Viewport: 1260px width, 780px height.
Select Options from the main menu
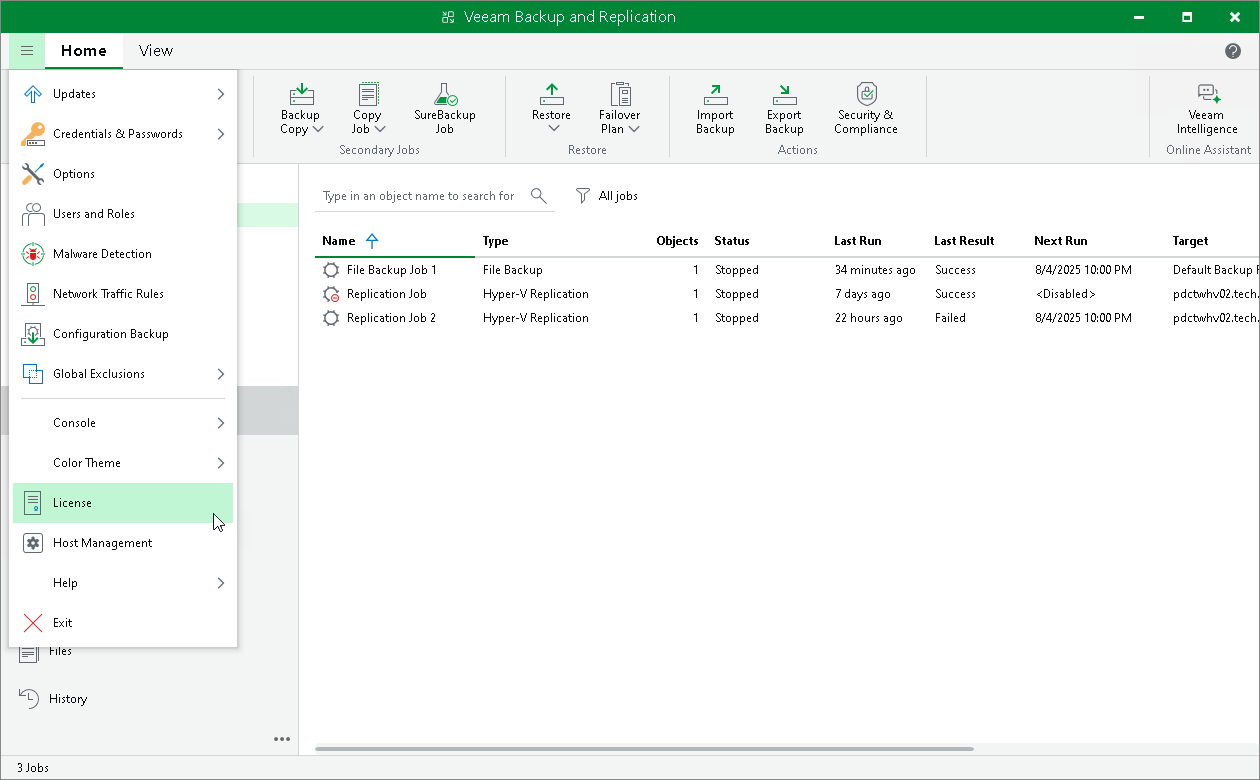(123, 174)
